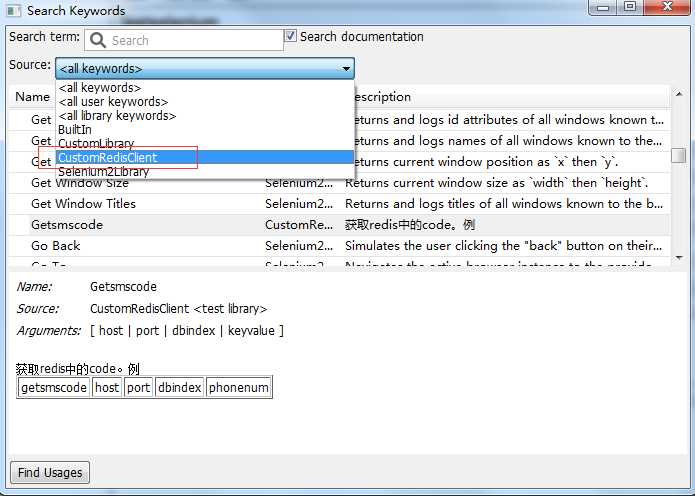695x496 pixels.
Task: Click 'Returns and logs id attributes' description
Action: pyautogui.click(x=508, y=120)
